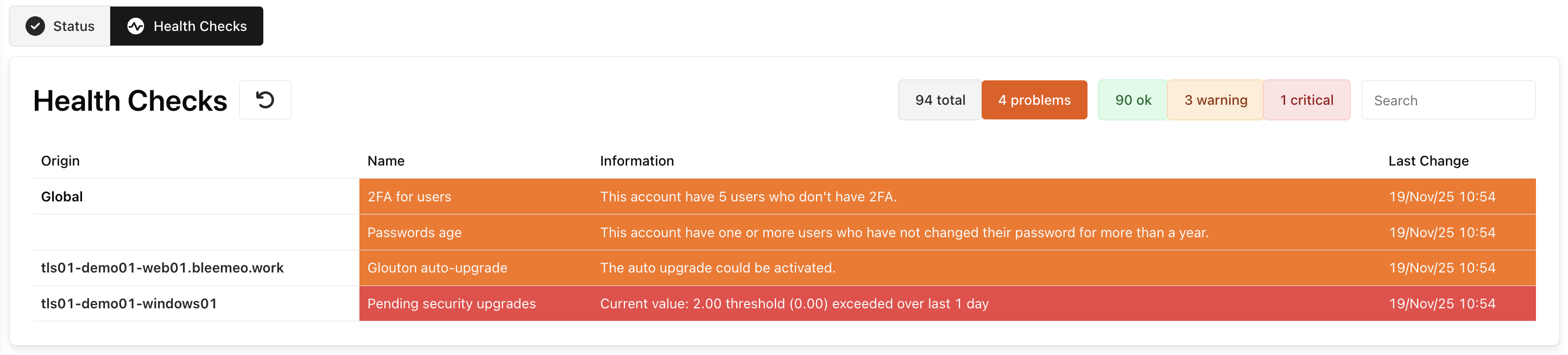The width and height of the screenshot is (1568, 355).
Task: Select the Pending security upgrades critical check
Action: (451, 303)
